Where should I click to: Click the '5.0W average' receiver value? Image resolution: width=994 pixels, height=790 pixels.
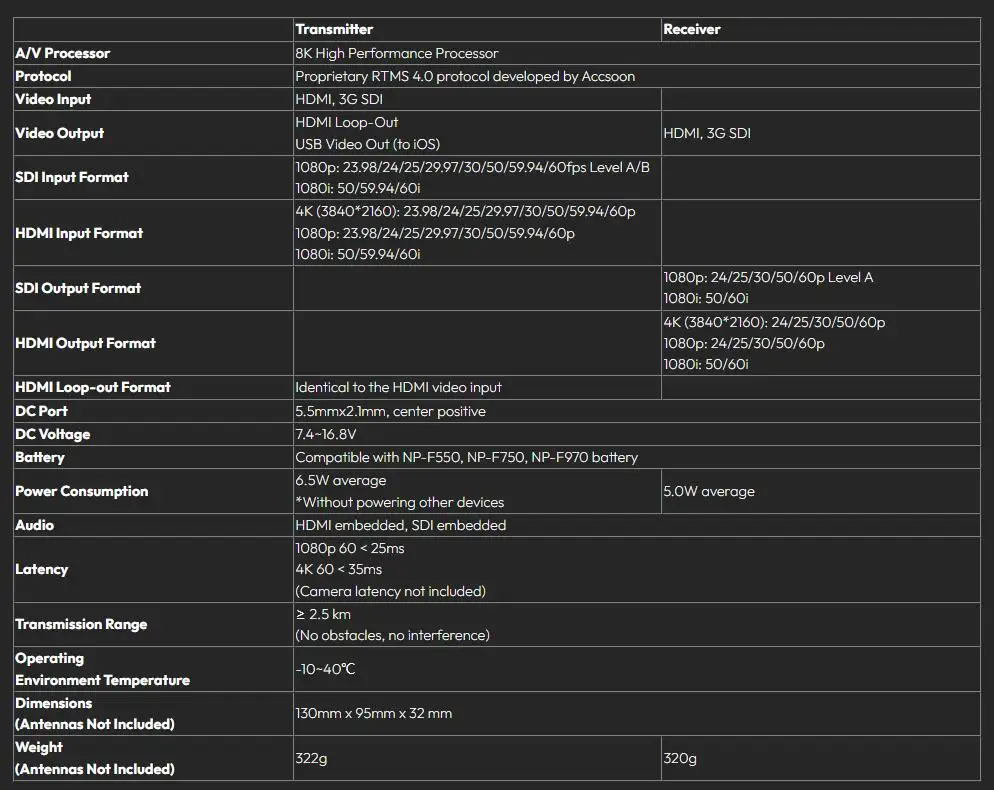709,491
